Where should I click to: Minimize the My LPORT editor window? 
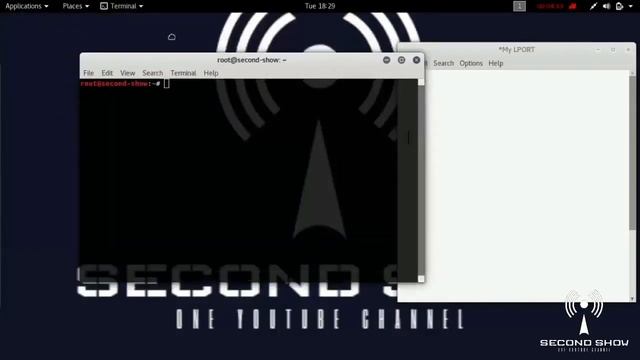(598, 50)
